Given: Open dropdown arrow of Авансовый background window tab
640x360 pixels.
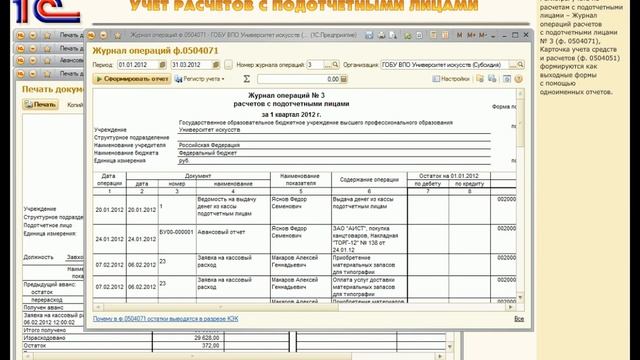Looking at the screenshot, I should pyautogui.click(x=33, y=61).
